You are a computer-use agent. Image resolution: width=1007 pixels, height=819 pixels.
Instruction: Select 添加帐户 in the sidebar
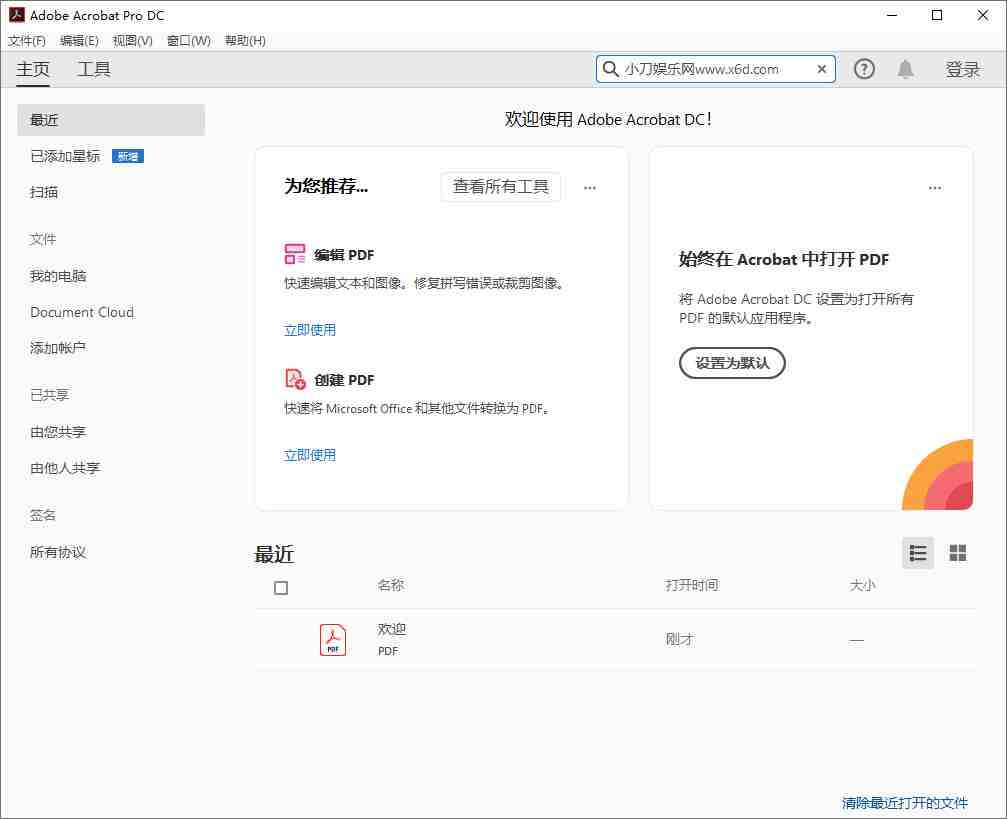point(57,348)
